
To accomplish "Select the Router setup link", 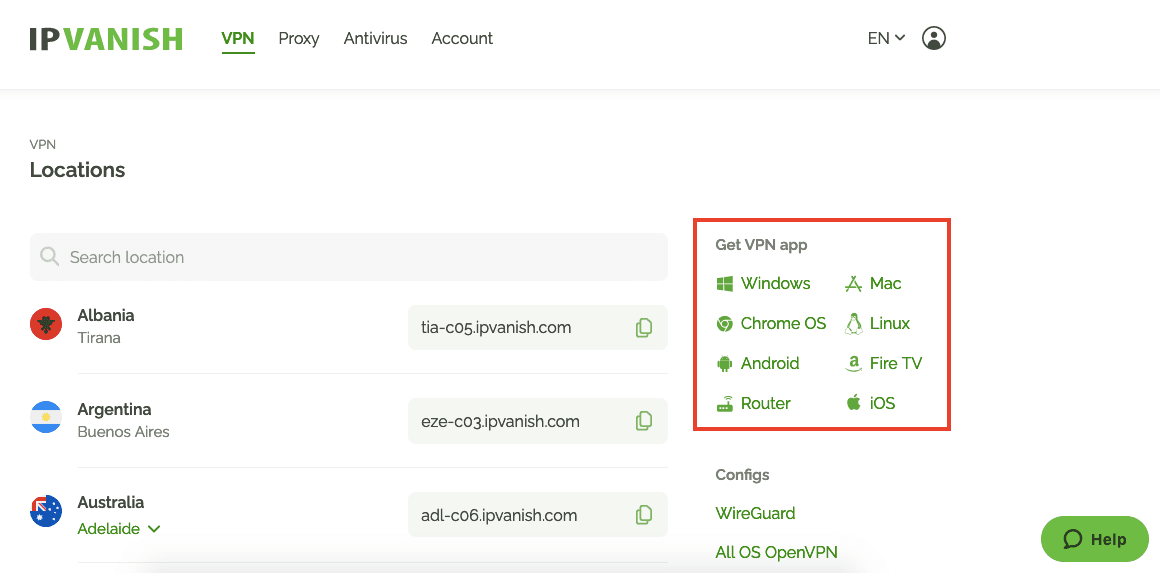I will pyautogui.click(x=754, y=404).
